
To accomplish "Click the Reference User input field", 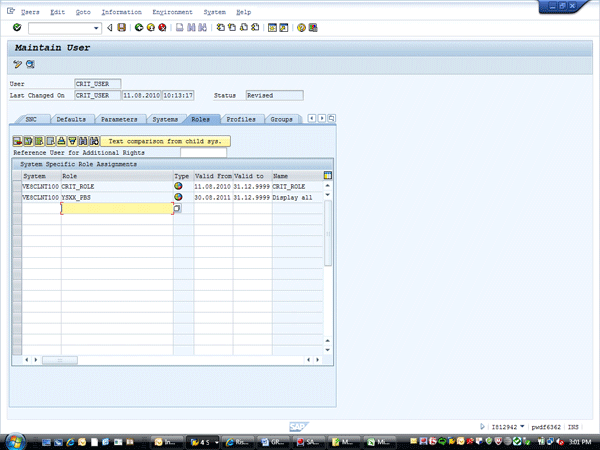I will [203, 152].
